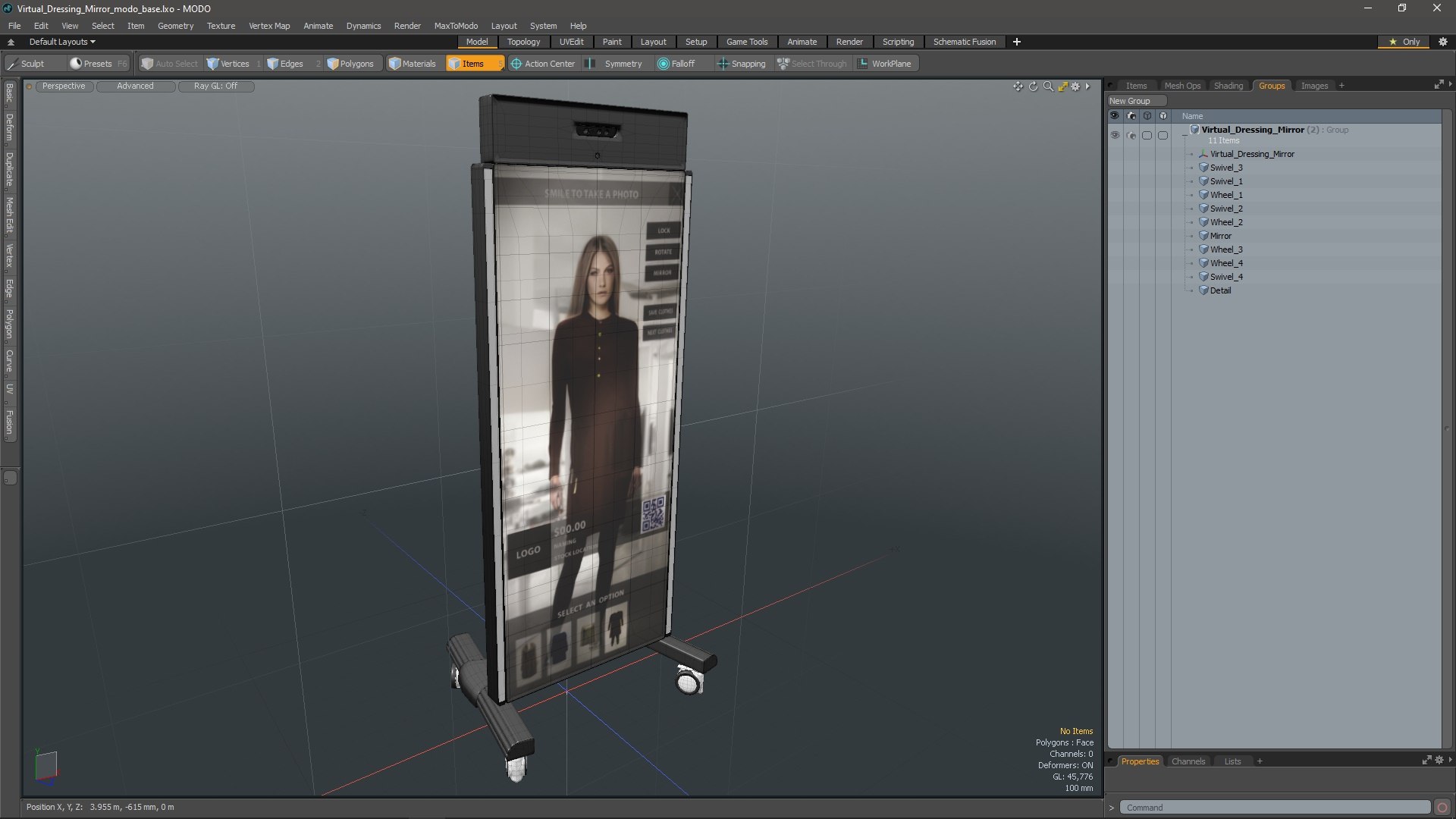Tick the first checkbox in group row

point(1147,135)
